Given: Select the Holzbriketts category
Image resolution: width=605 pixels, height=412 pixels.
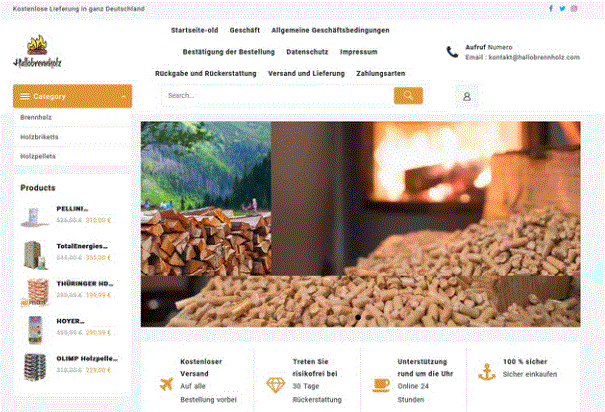Looking at the screenshot, I should (39, 137).
